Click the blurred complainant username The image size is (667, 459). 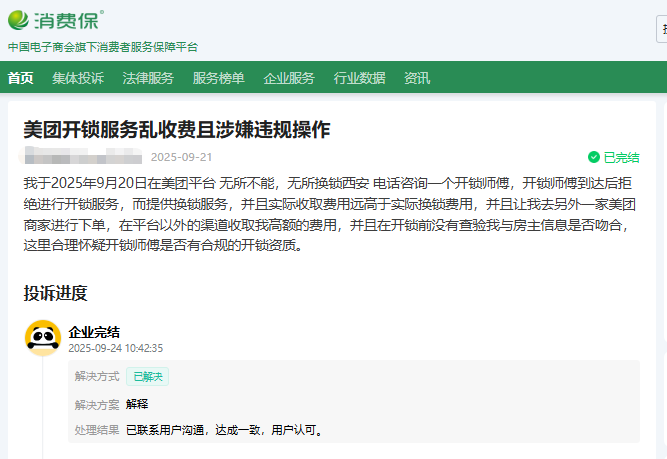coord(82,157)
